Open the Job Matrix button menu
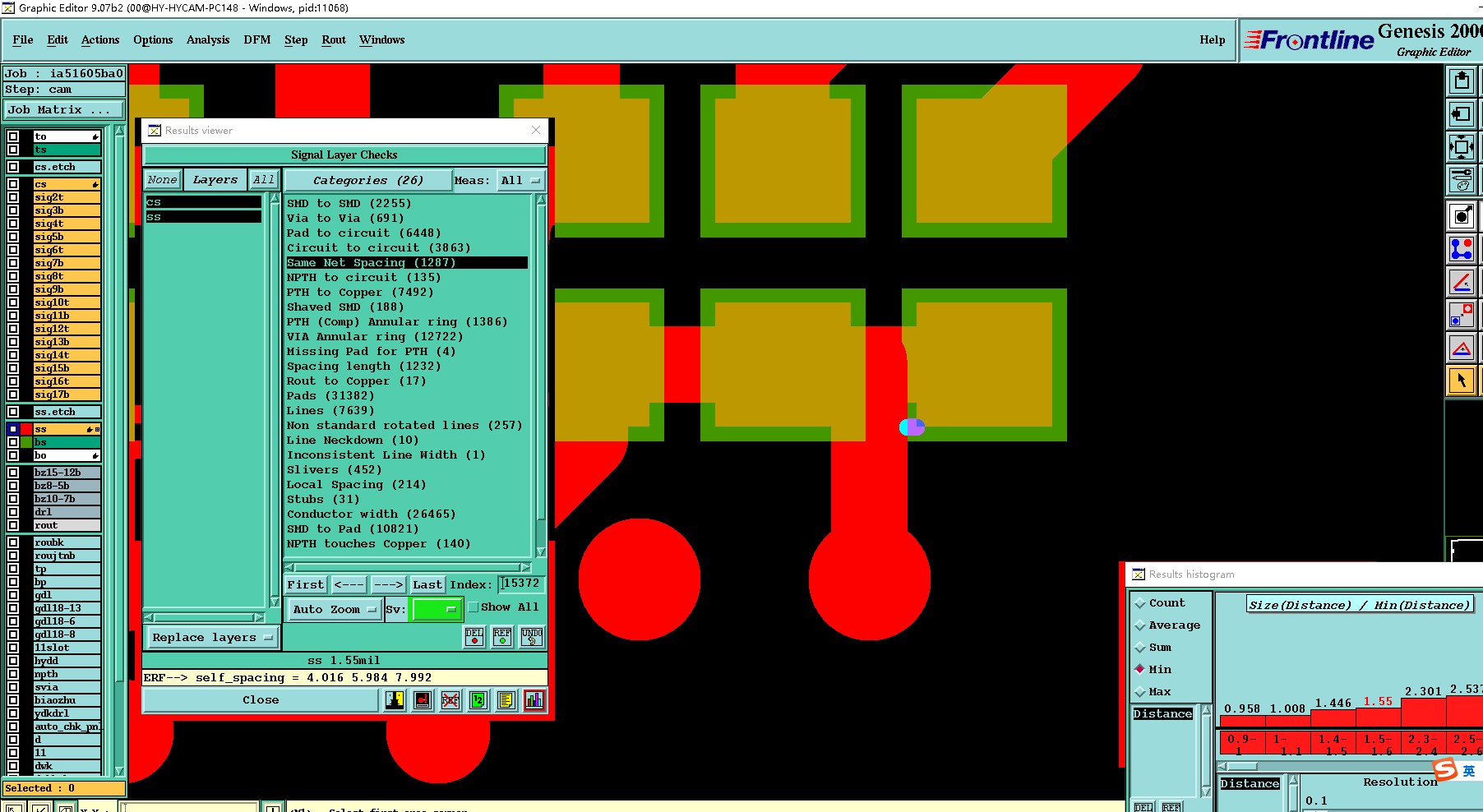This screenshot has width=1483, height=812. [x=64, y=110]
